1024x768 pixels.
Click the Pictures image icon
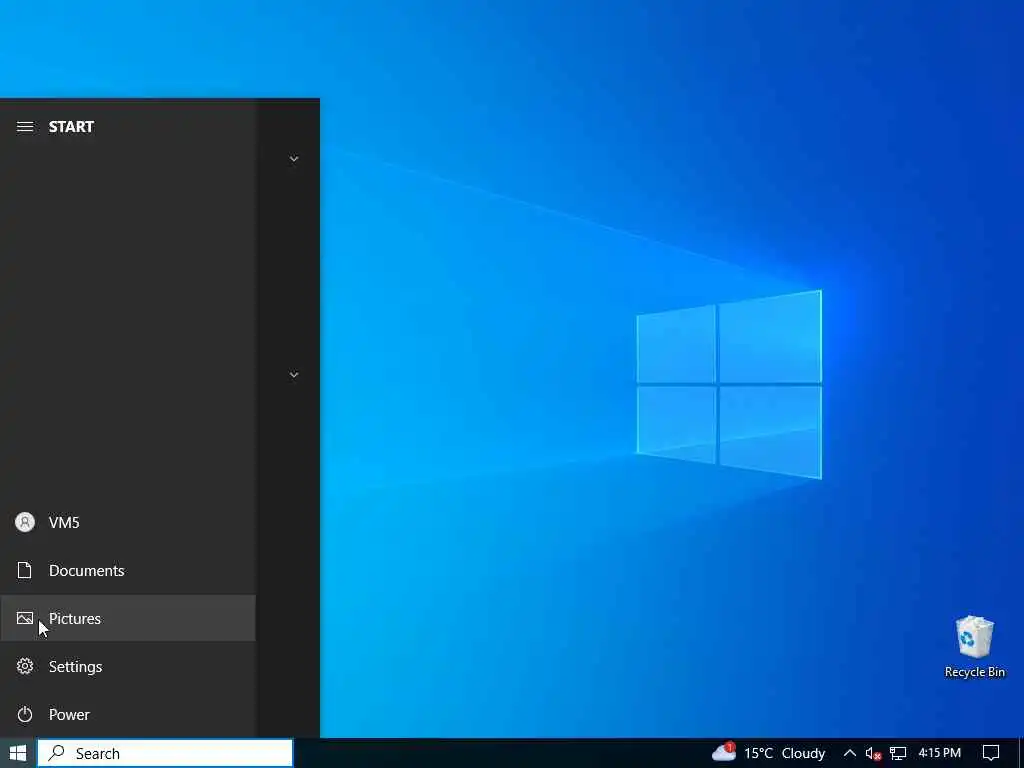(x=25, y=618)
